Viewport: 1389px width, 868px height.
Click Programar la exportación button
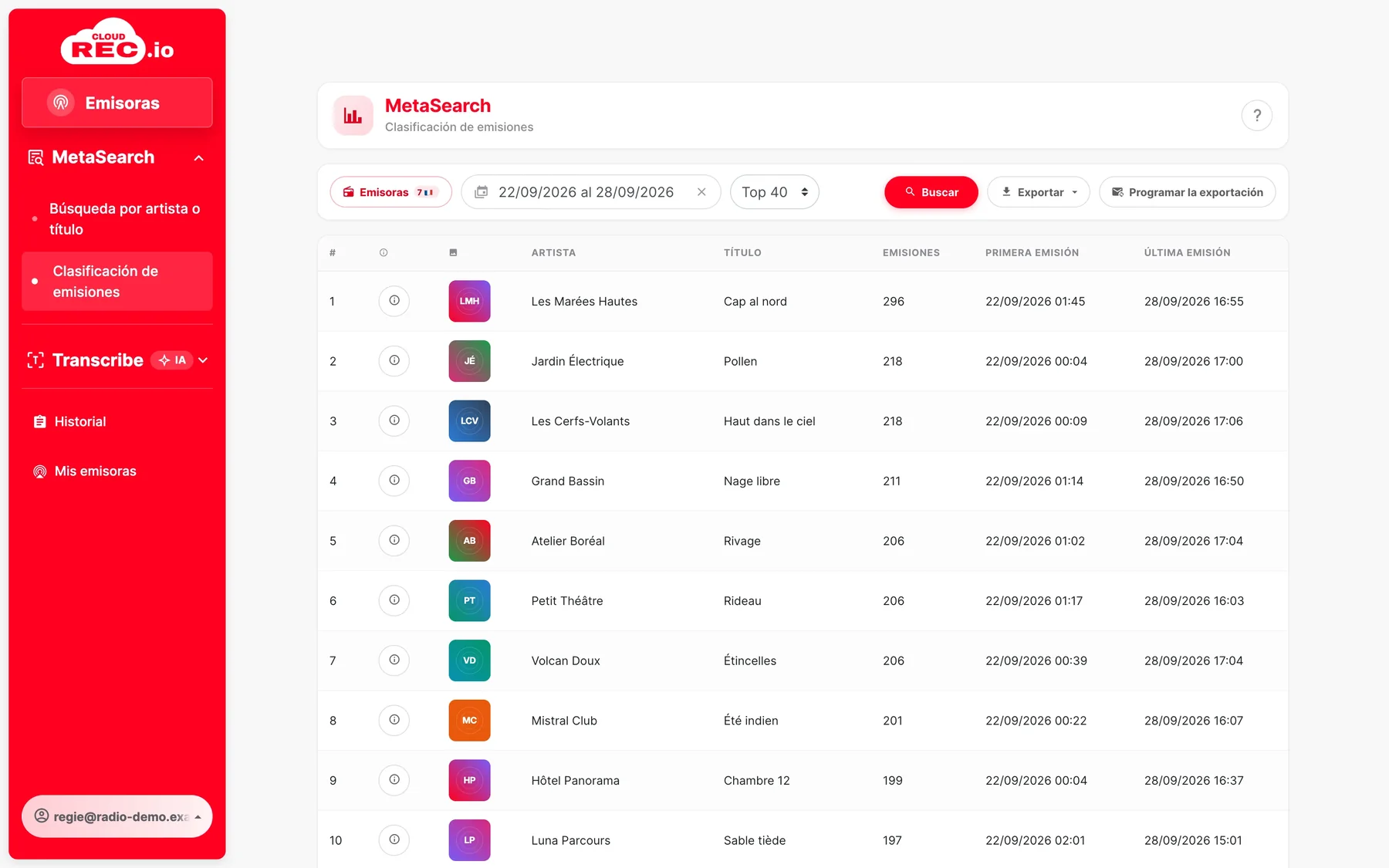click(1187, 192)
